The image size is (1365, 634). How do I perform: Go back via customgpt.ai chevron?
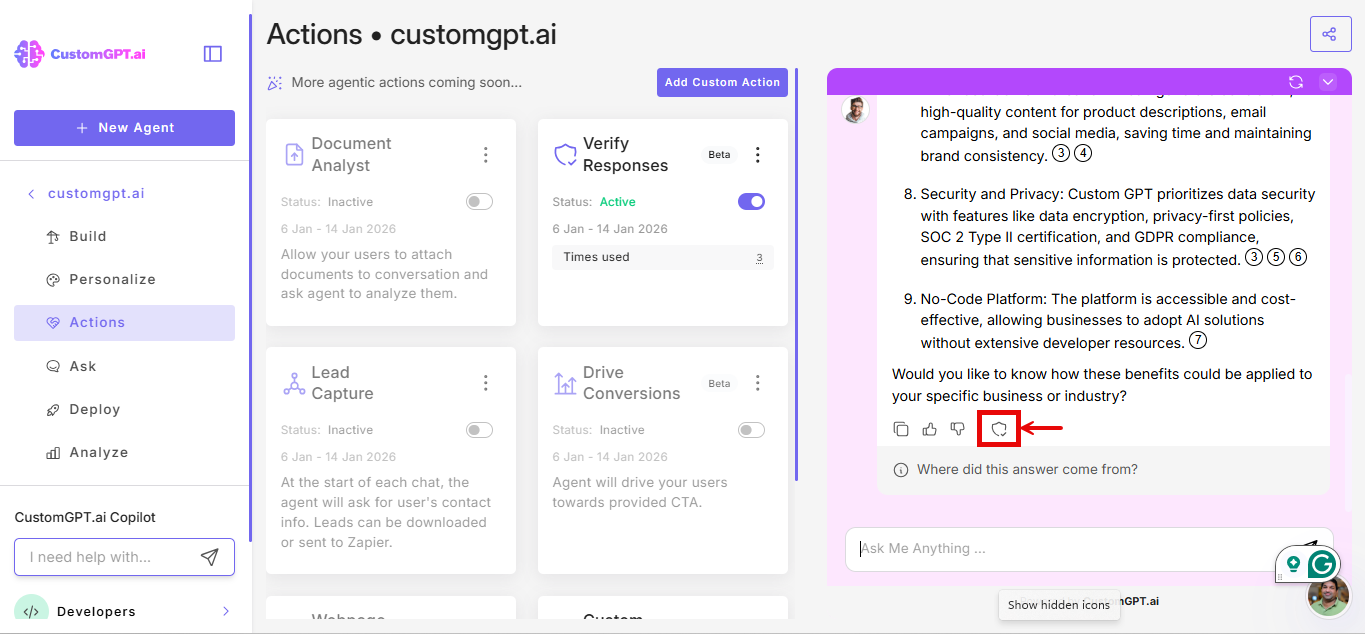(x=31, y=194)
